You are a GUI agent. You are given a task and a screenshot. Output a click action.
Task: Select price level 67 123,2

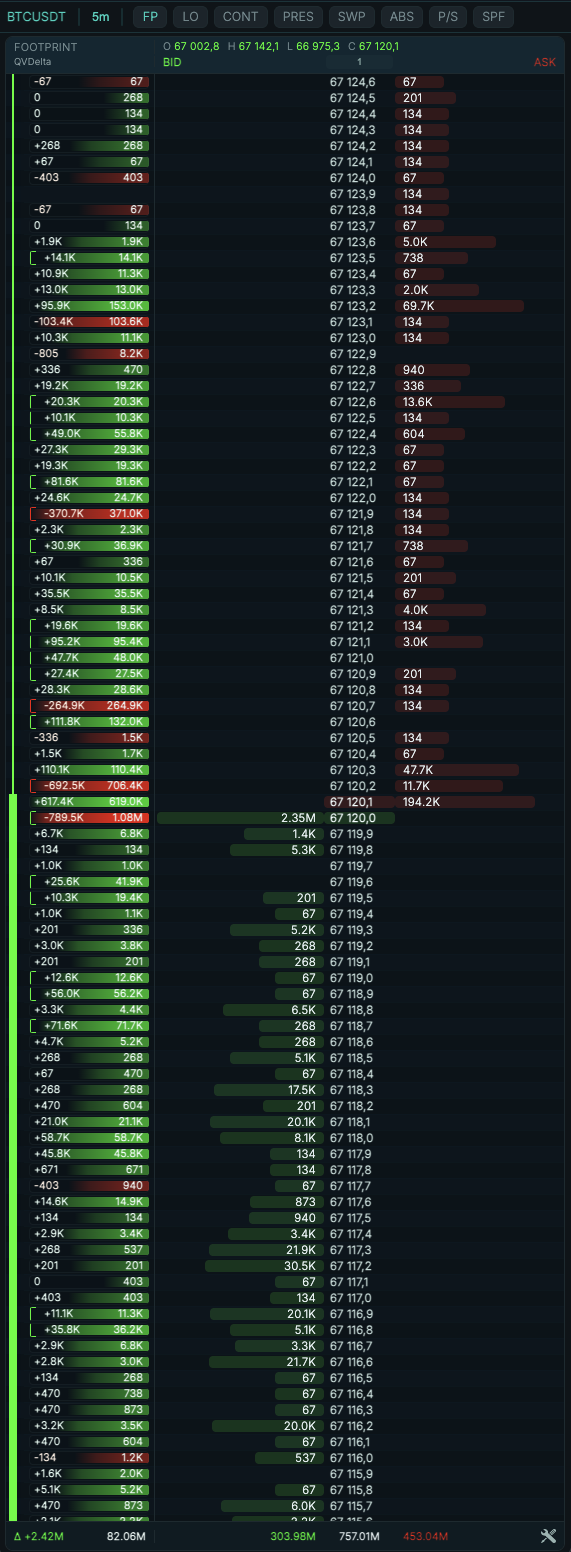click(352, 306)
